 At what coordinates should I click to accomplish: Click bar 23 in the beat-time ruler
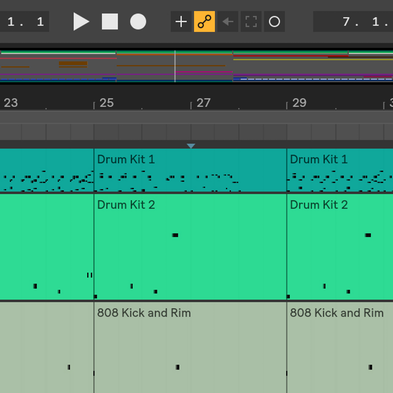click(x=11, y=103)
